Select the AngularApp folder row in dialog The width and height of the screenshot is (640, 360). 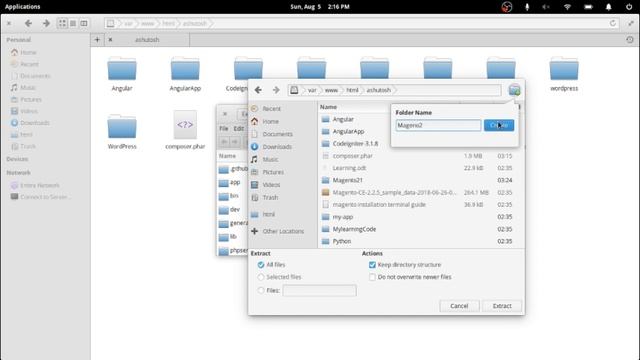[420, 131]
